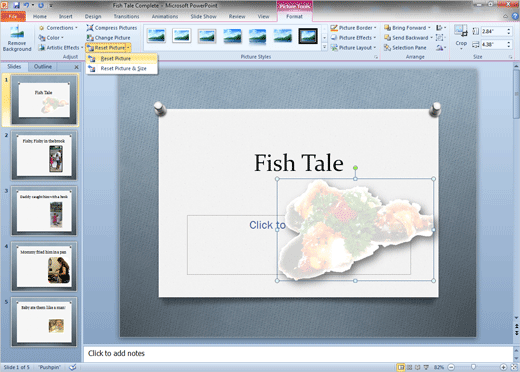Open the Crop tool
Screen dimensions: 520x372
click(461, 37)
